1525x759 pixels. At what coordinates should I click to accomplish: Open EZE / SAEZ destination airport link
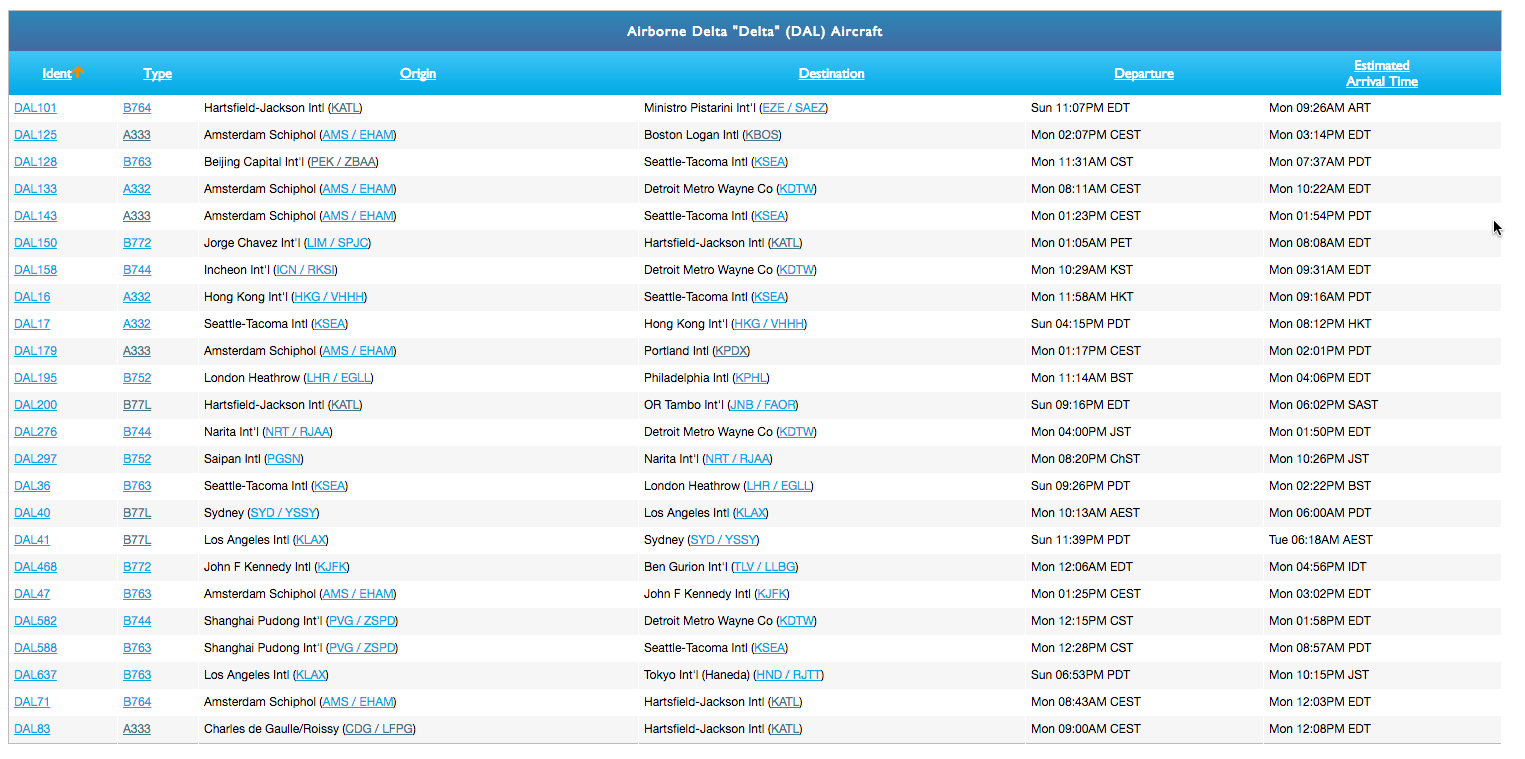coord(794,108)
